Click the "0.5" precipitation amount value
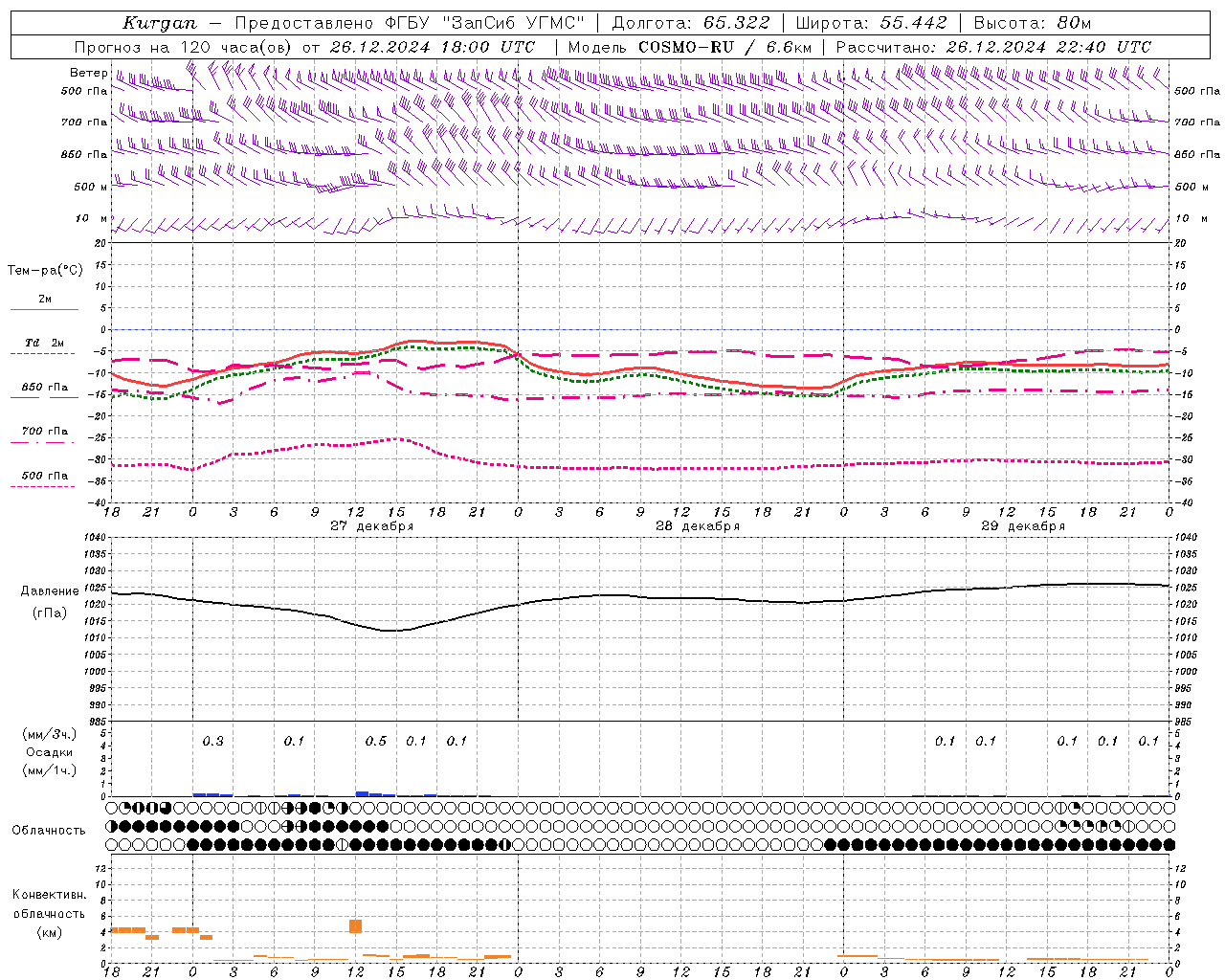Image resolution: width=1225 pixels, height=980 pixels. pos(376,741)
